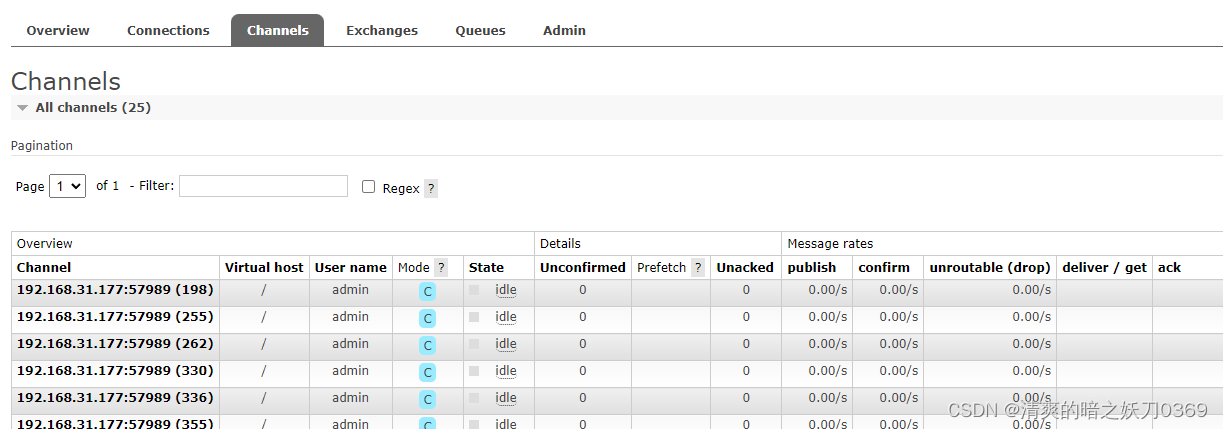This screenshot has width=1223, height=429.
Task: Open the Page number dropdown
Action: point(67,186)
